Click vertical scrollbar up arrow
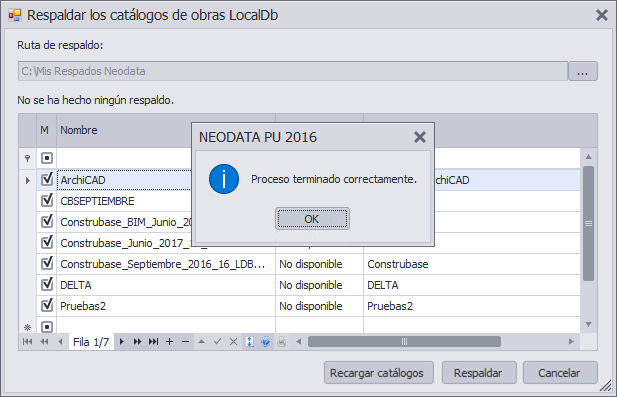The image size is (617, 397). pos(589,157)
